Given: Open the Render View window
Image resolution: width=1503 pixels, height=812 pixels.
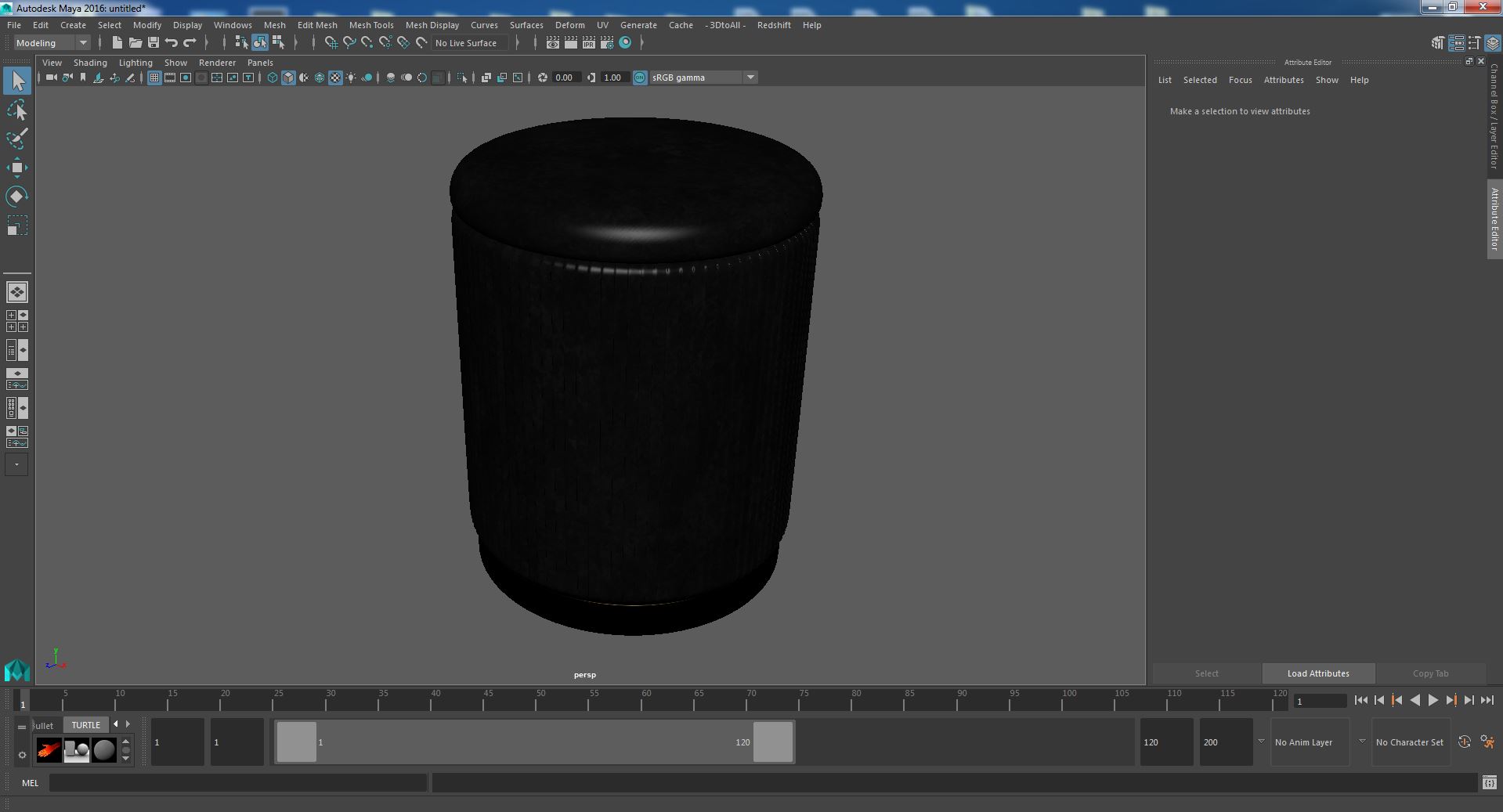Looking at the screenshot, I should (x=553, y=43).
